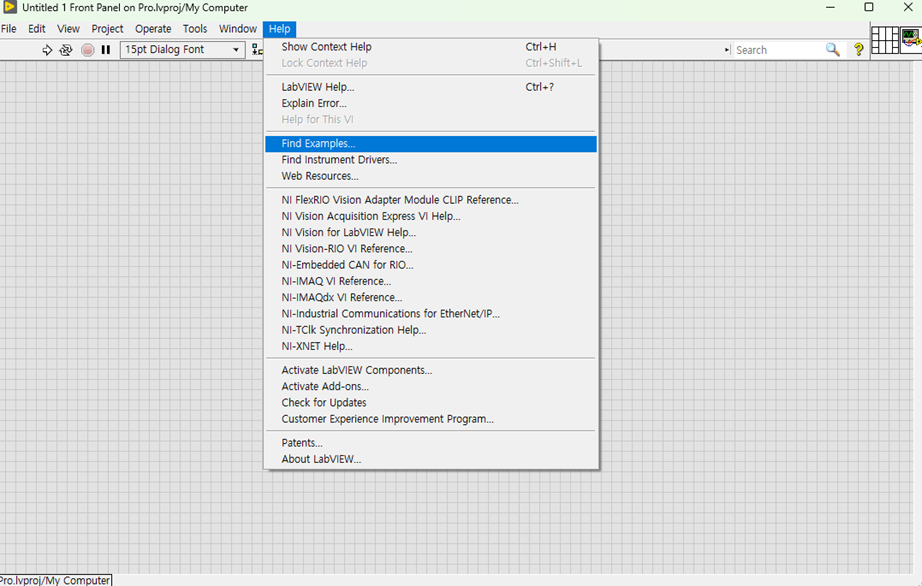Click inside the Search field
The height and width of the screenshot is (586, 922).
(x=777, y=50)
